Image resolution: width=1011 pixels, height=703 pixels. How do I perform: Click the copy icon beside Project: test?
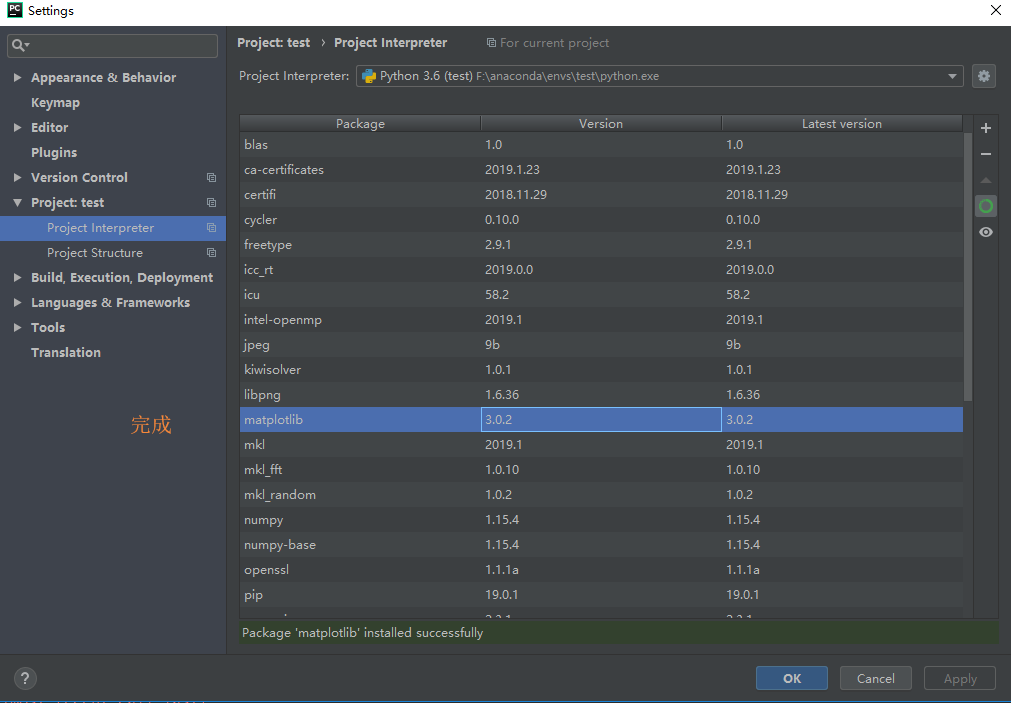click(x=211, y=203)
